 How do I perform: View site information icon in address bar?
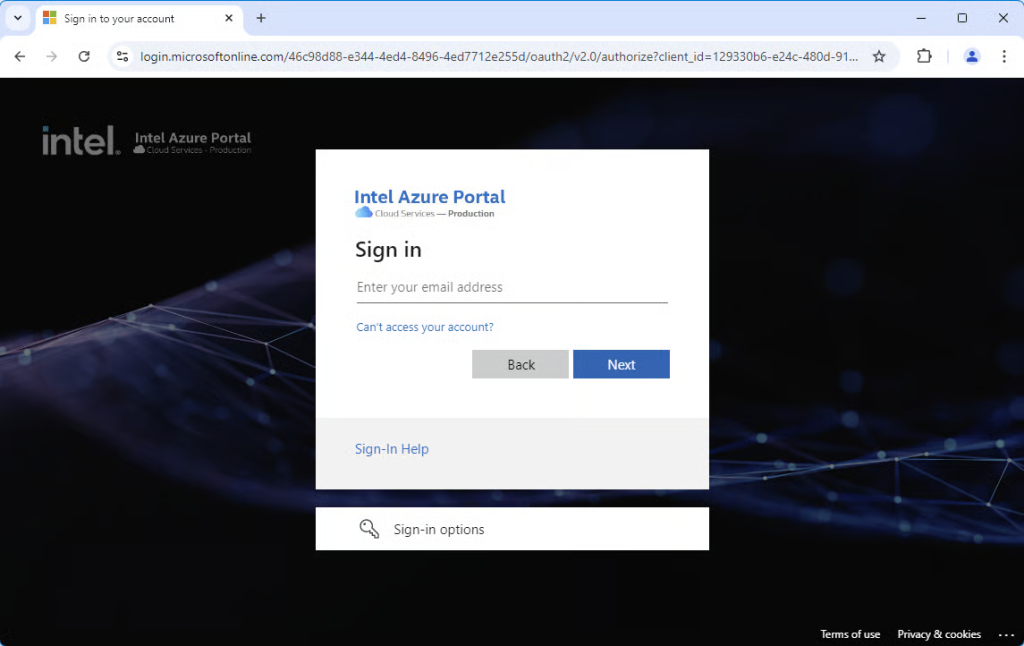123,57
